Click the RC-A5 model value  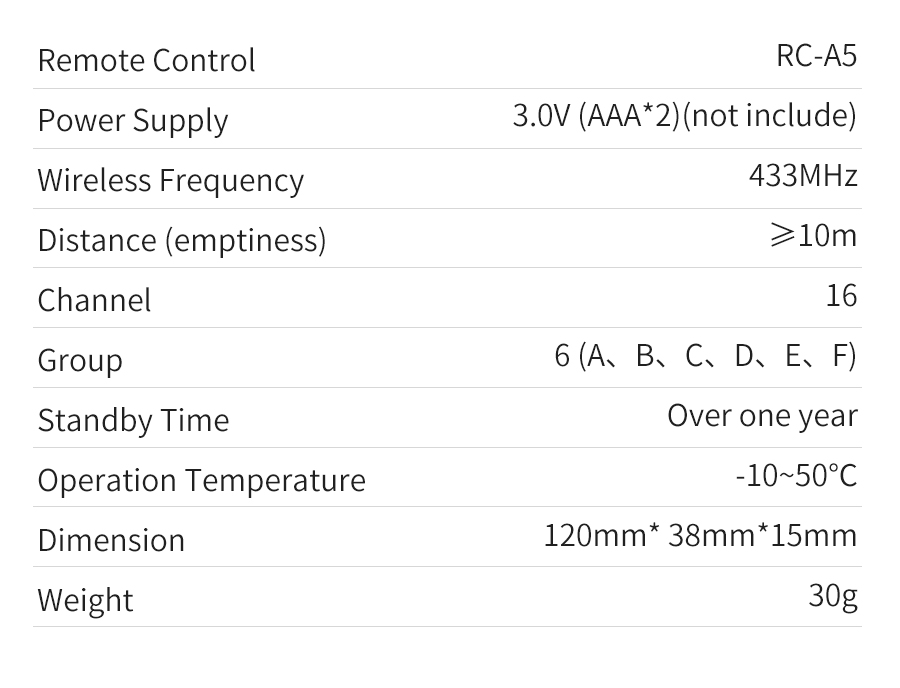pyautogui.click(x=816, y=56)
